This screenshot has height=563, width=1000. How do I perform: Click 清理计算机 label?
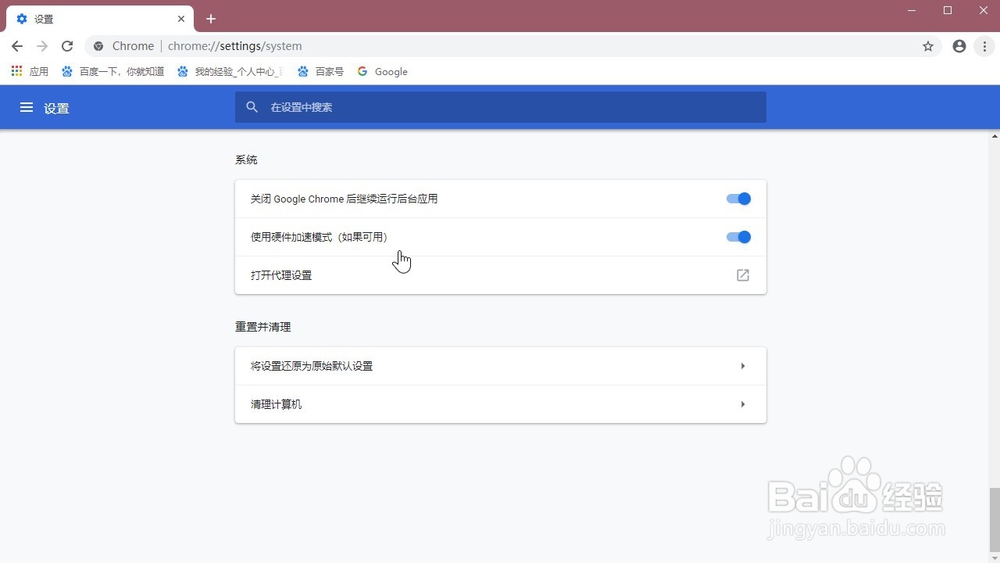coord(276,404)
